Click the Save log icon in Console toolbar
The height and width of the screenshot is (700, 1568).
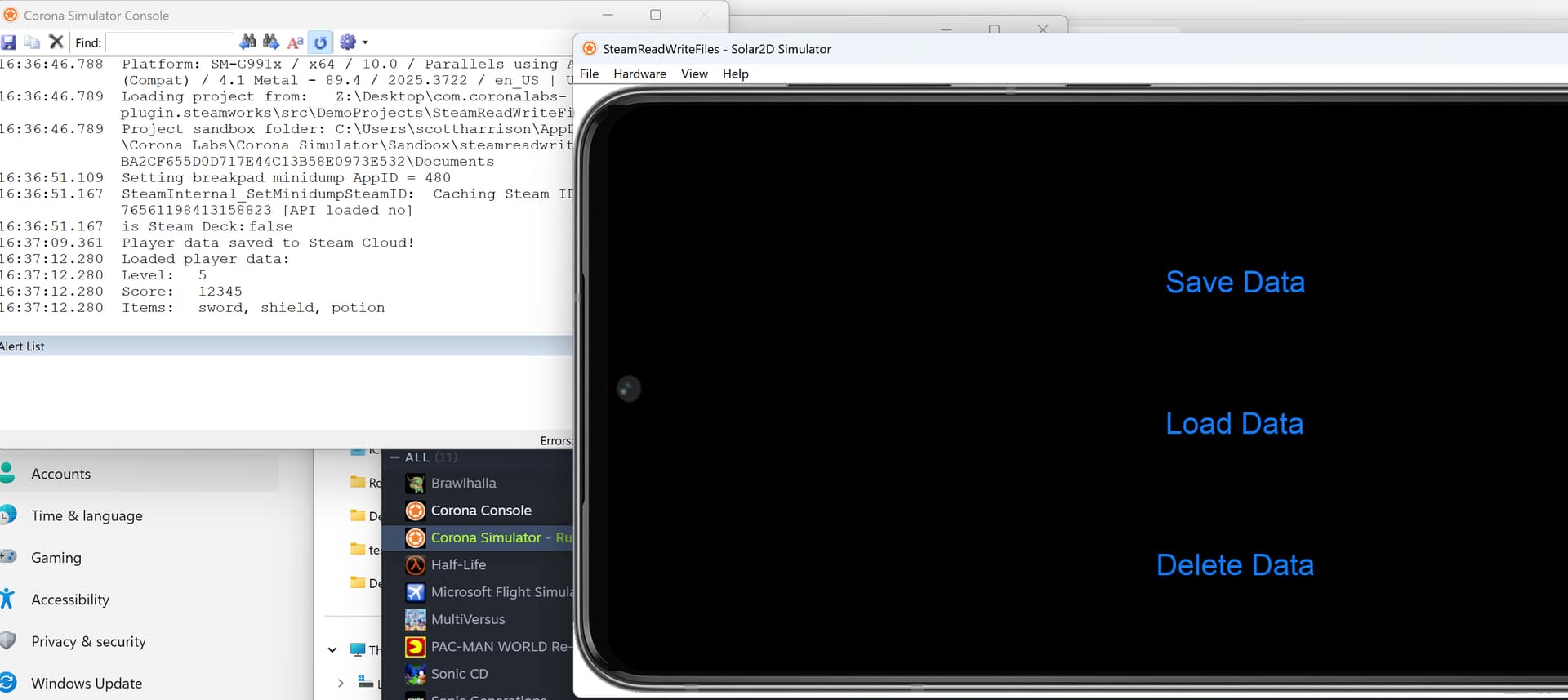pyautogui.click(x=9, y=42)
